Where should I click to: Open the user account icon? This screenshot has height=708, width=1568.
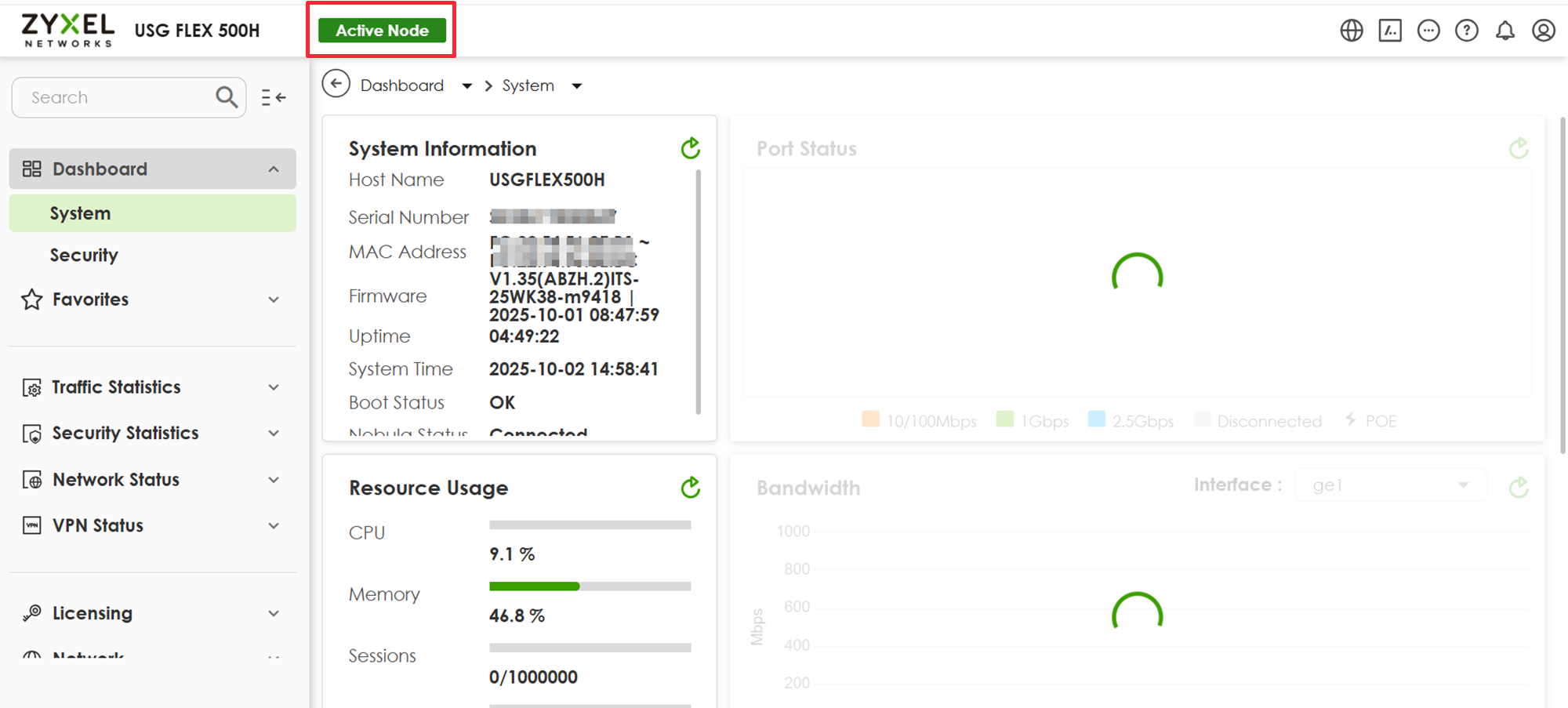1544,31
